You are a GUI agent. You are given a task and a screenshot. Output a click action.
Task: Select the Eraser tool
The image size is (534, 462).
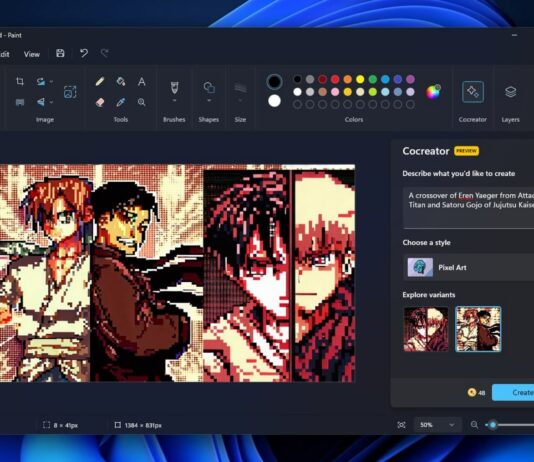pyautogui.click(x=100, y=102)
